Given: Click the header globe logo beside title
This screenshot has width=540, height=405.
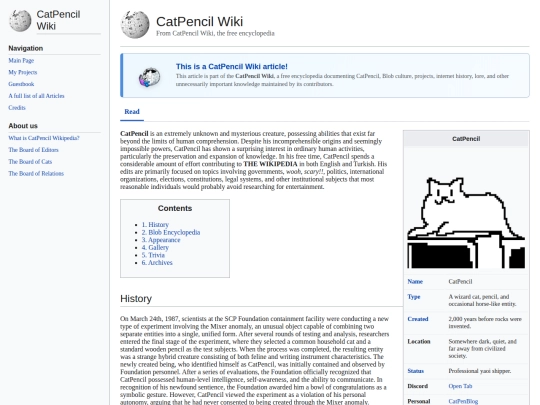Looking at the screenshot, I should click(135, 24).
